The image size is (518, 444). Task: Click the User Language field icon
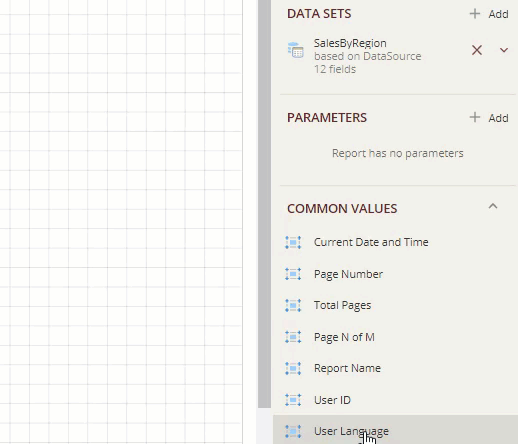click(293, 431)
